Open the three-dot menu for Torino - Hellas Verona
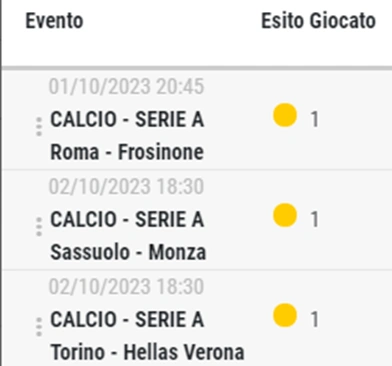Image resolution: width=392 pixels, height=366 pixels. click(39, 327)
